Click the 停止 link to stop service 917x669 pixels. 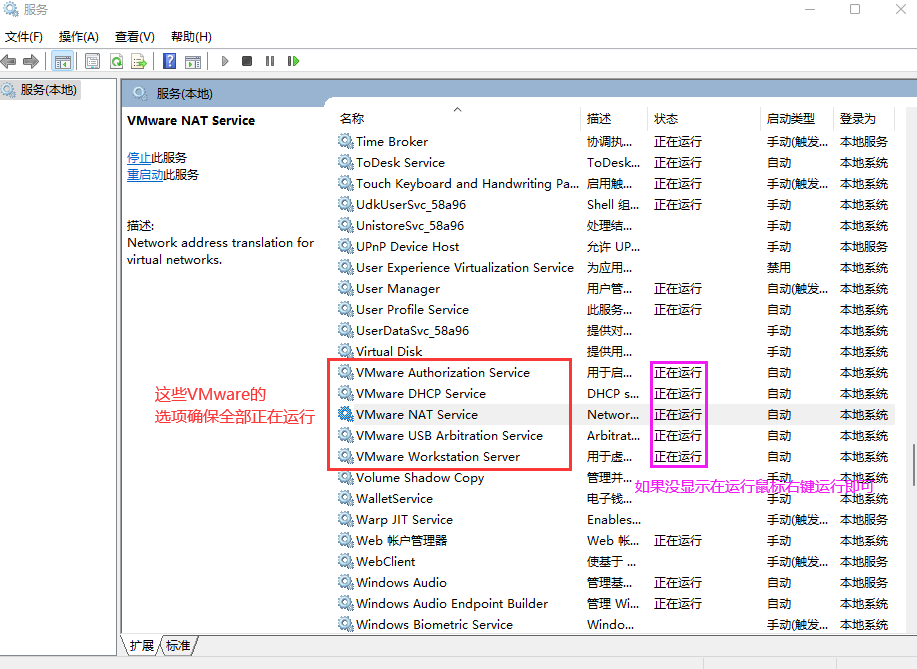(139, 157)
